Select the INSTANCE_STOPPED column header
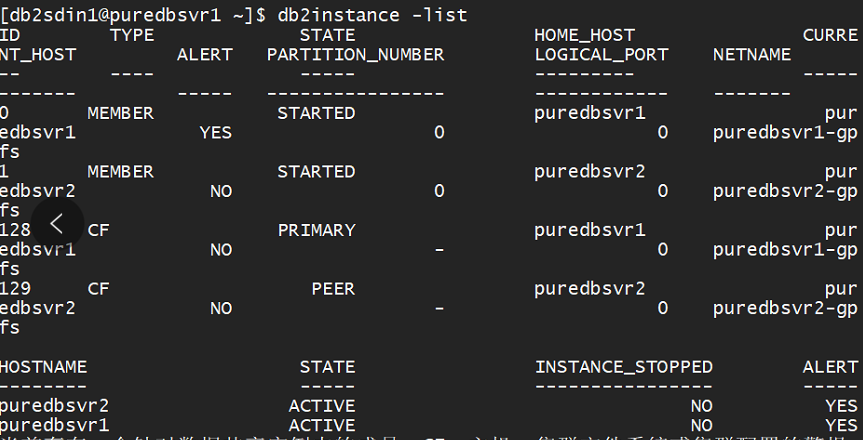Screen dimensions: 863x440 pos(623,367)
